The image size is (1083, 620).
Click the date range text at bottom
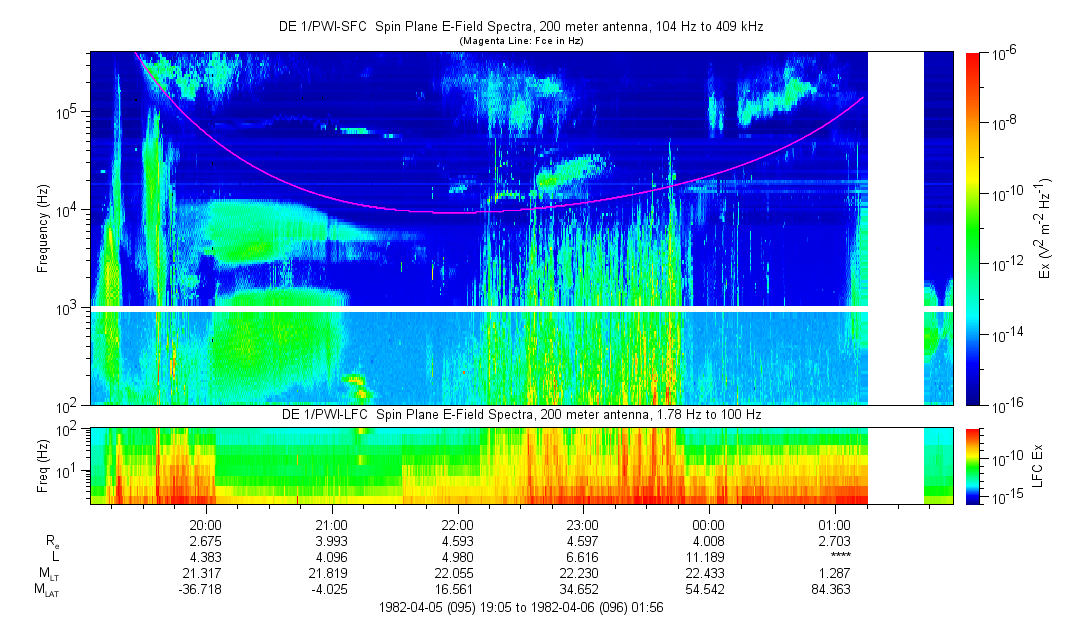(520, 608)
